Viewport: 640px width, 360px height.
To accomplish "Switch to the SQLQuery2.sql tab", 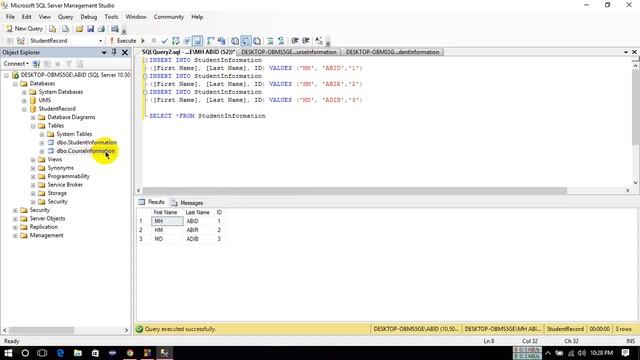I will pos(188,52).
